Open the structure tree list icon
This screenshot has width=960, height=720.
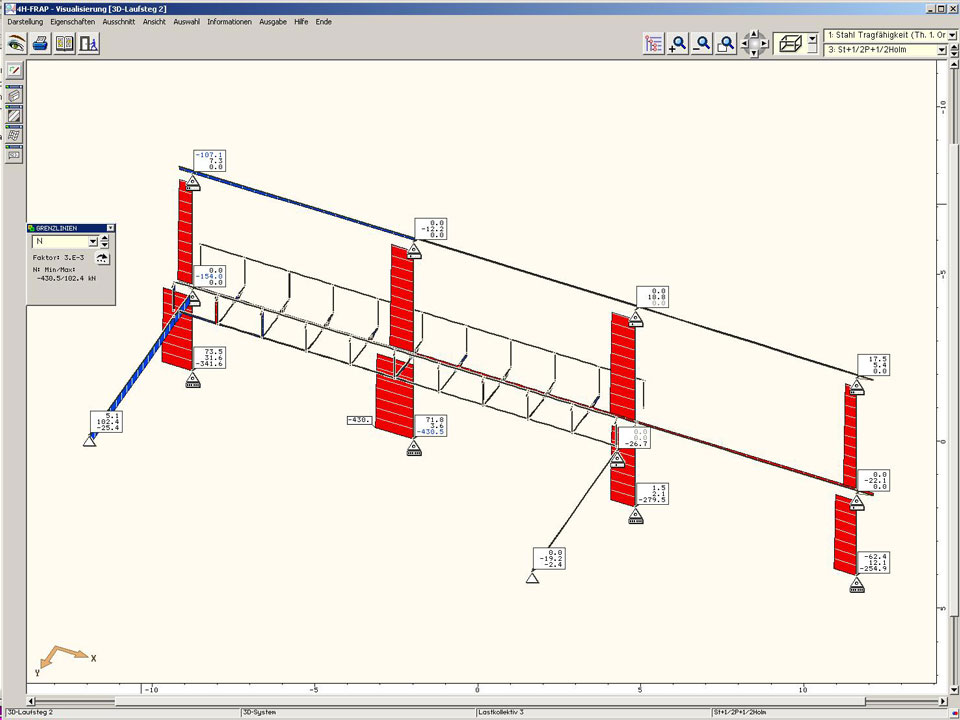654,44
